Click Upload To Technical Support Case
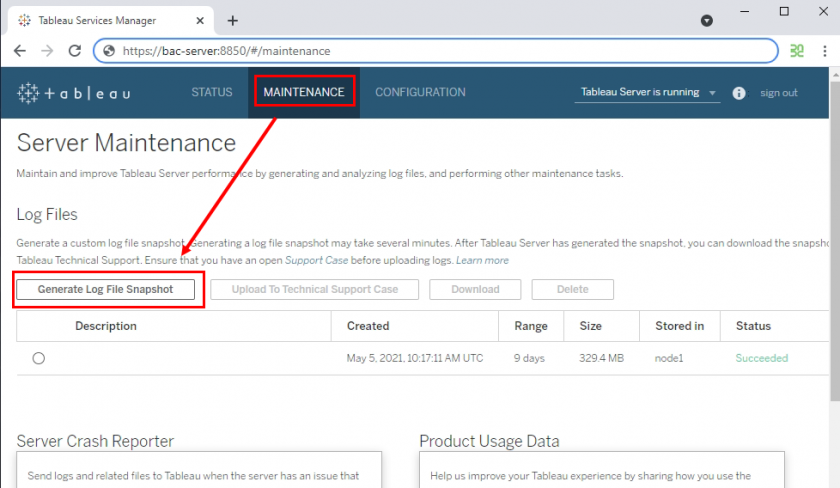 [315, 290]
